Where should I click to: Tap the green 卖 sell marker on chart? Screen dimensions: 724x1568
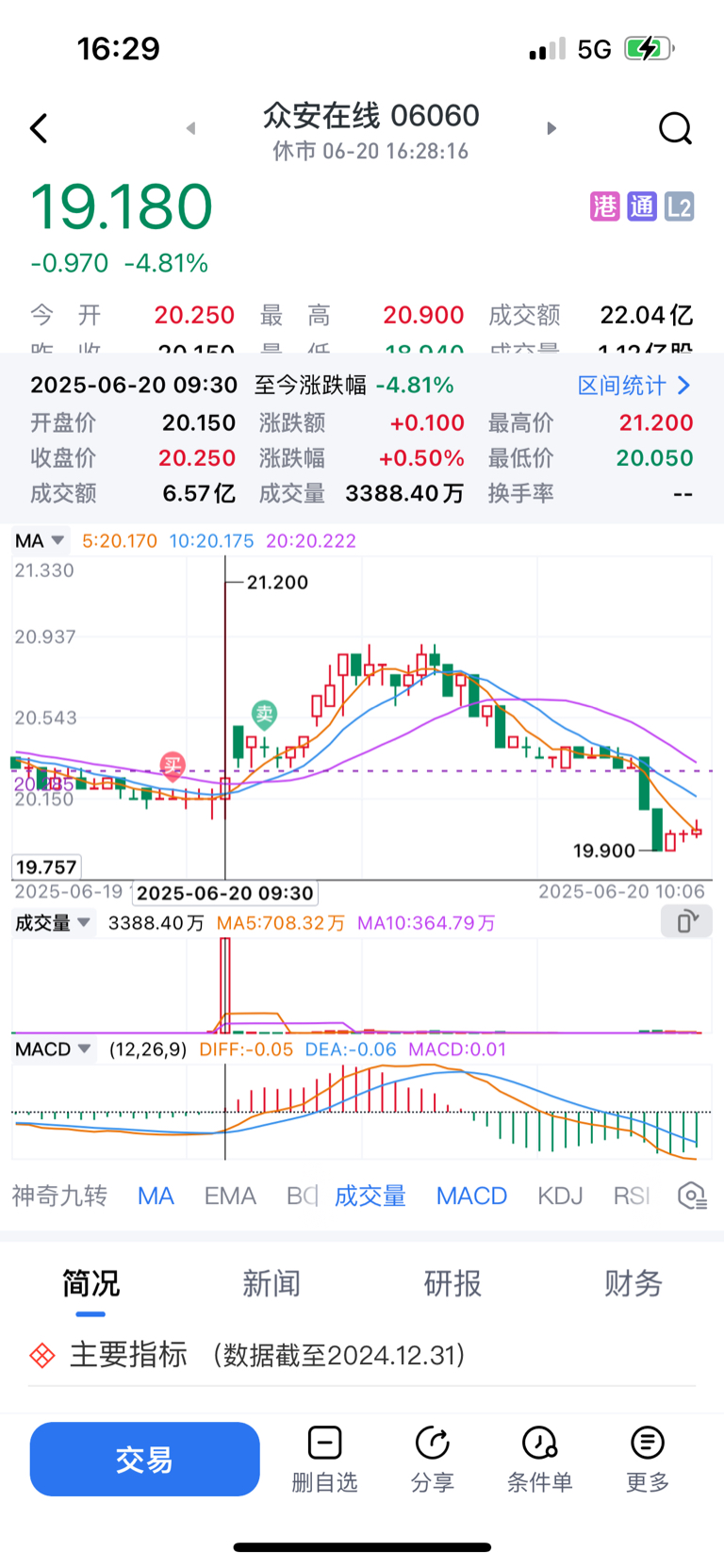click(264, 714)
